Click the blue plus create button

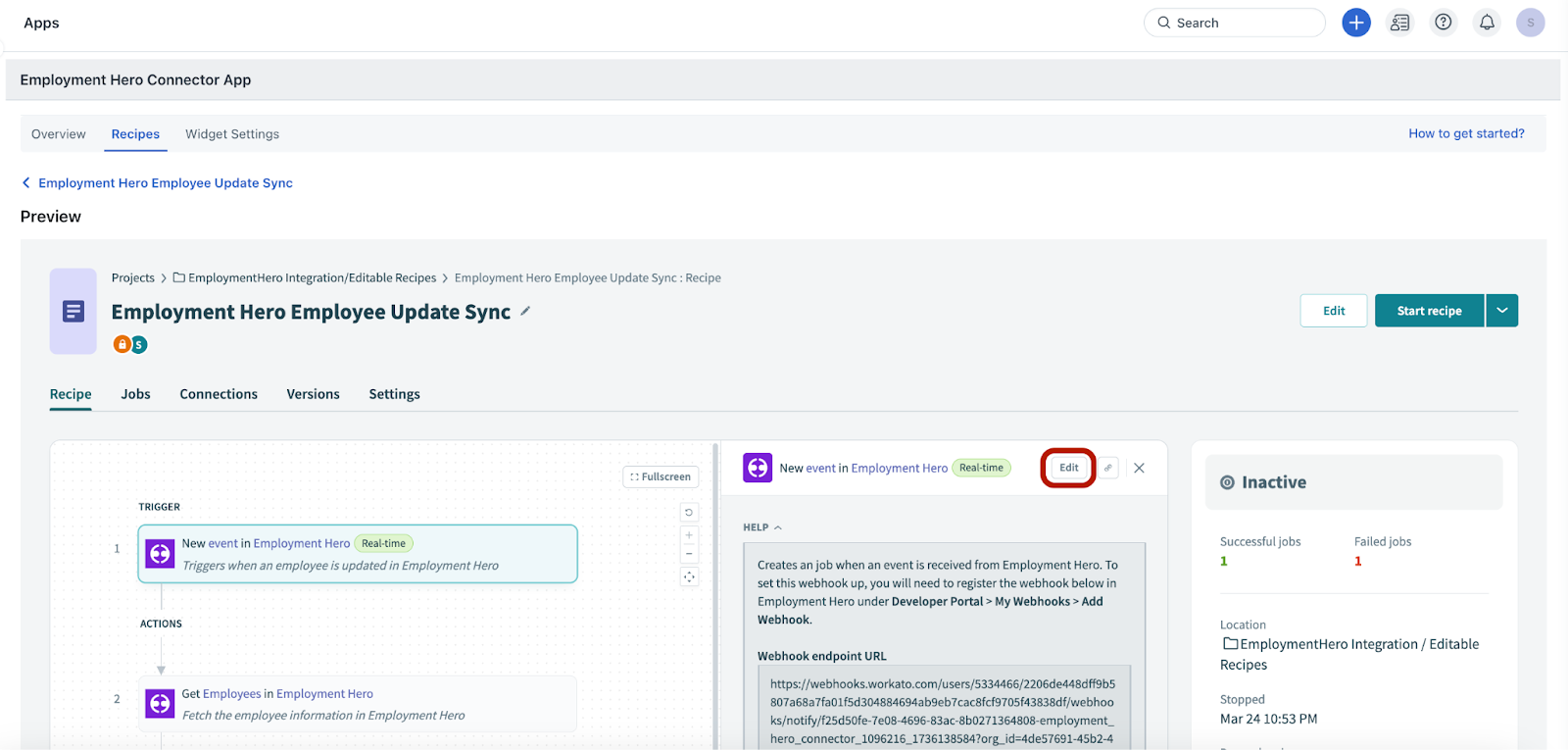[1356, 23]
